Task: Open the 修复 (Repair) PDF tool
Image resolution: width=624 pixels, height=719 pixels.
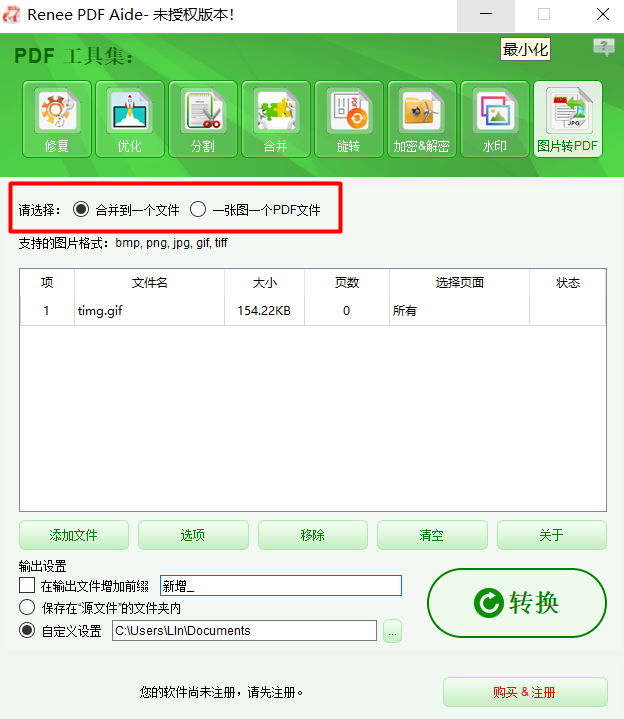Action: 57,119
